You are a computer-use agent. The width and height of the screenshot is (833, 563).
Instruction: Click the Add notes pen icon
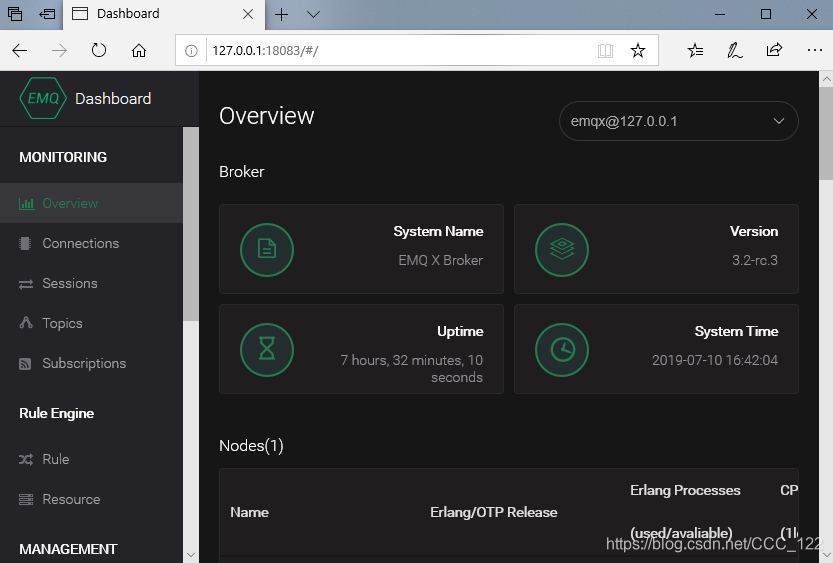click(x=735, y=50)
